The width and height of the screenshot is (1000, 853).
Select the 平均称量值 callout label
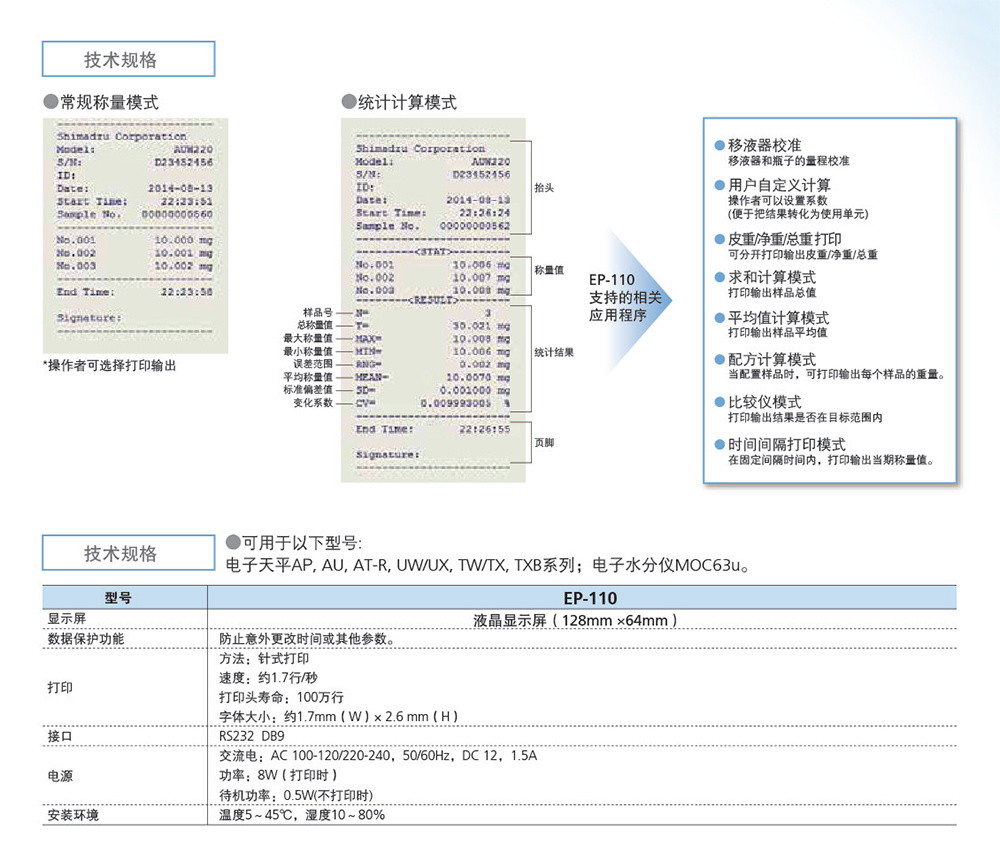click(x=308, y=377)
